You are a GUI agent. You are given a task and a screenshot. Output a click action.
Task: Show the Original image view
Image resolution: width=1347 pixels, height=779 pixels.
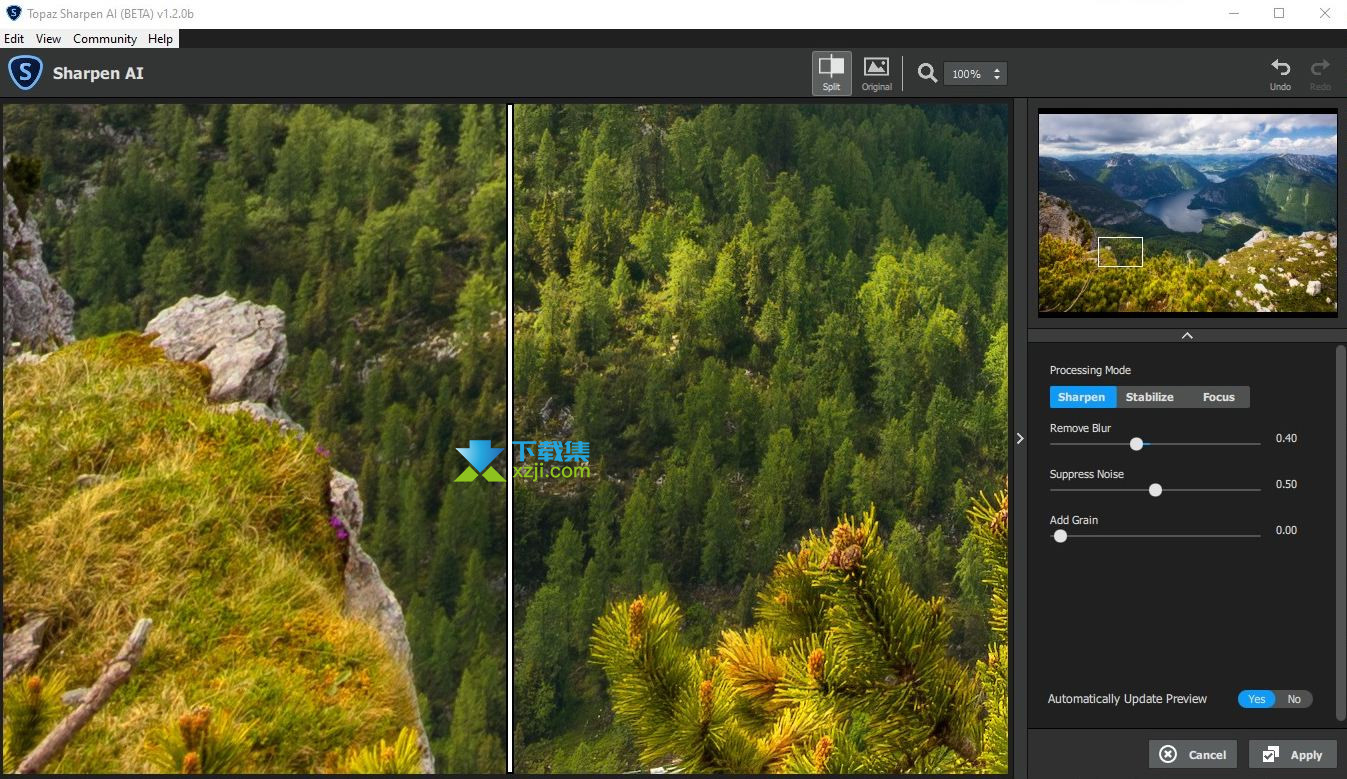coord(876,73)
